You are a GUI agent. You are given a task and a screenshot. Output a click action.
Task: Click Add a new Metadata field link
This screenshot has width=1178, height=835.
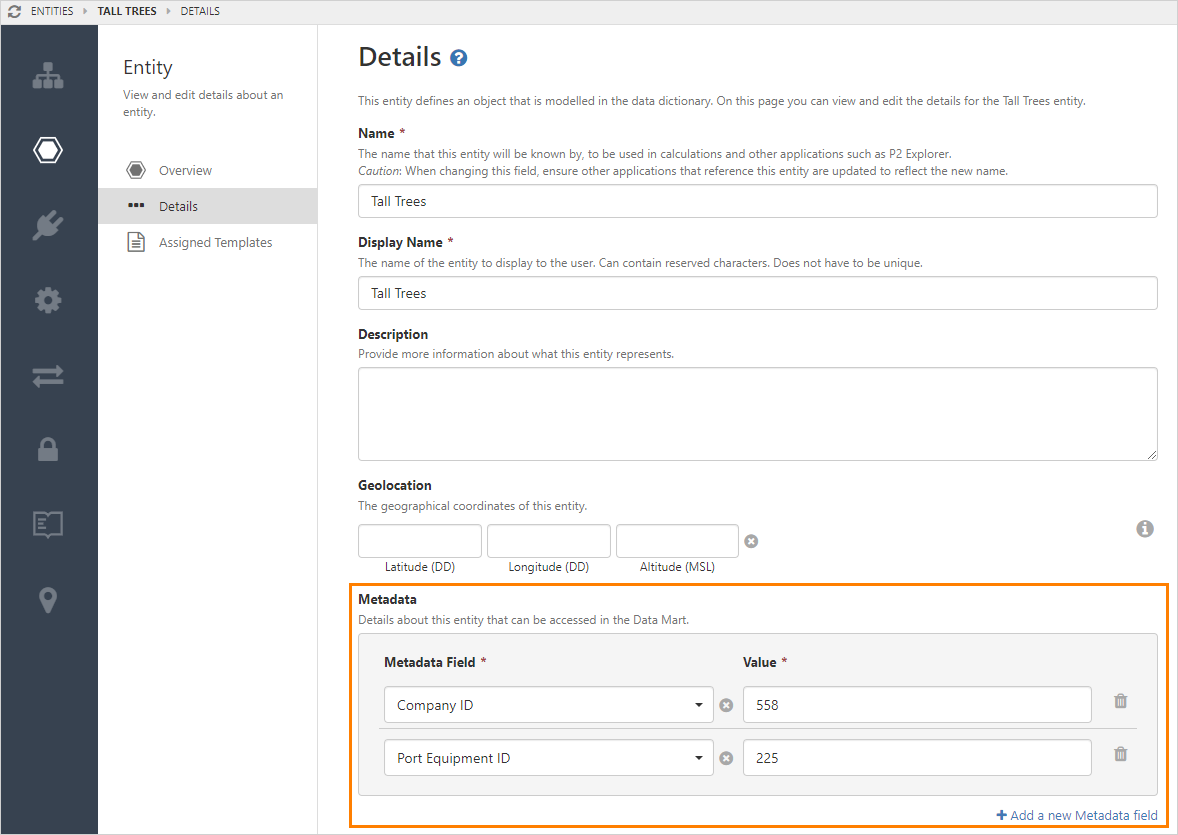(1077, 815)
